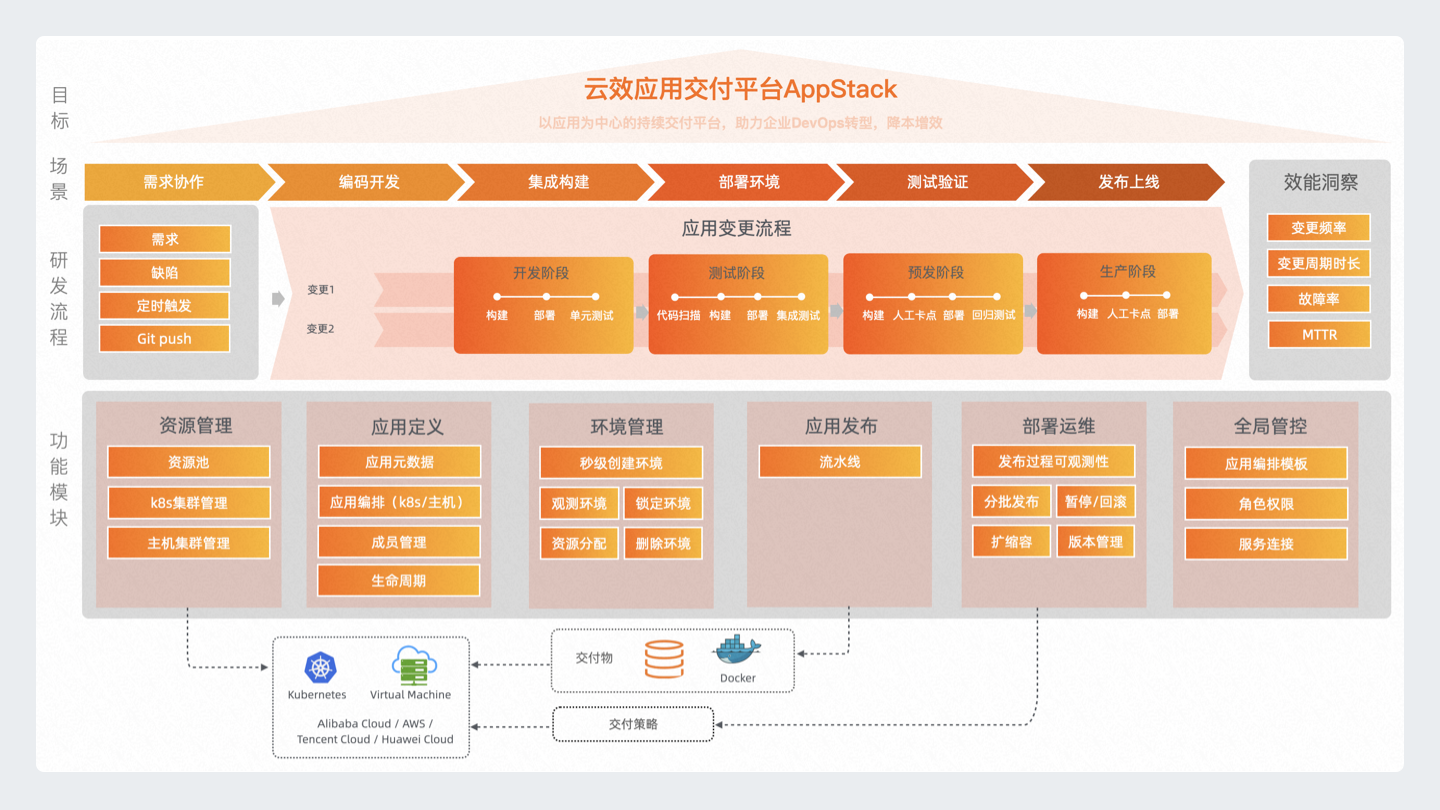
Task: Select the 发布上线 scene step
Action: (x=1127, y=182)
